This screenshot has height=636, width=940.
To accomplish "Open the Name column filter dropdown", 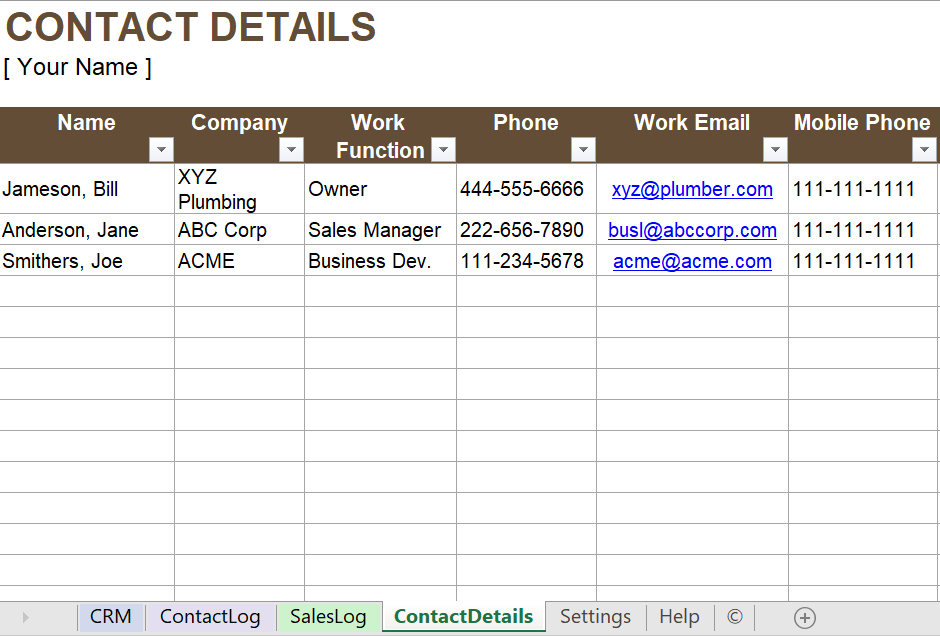I will [161, 150].
